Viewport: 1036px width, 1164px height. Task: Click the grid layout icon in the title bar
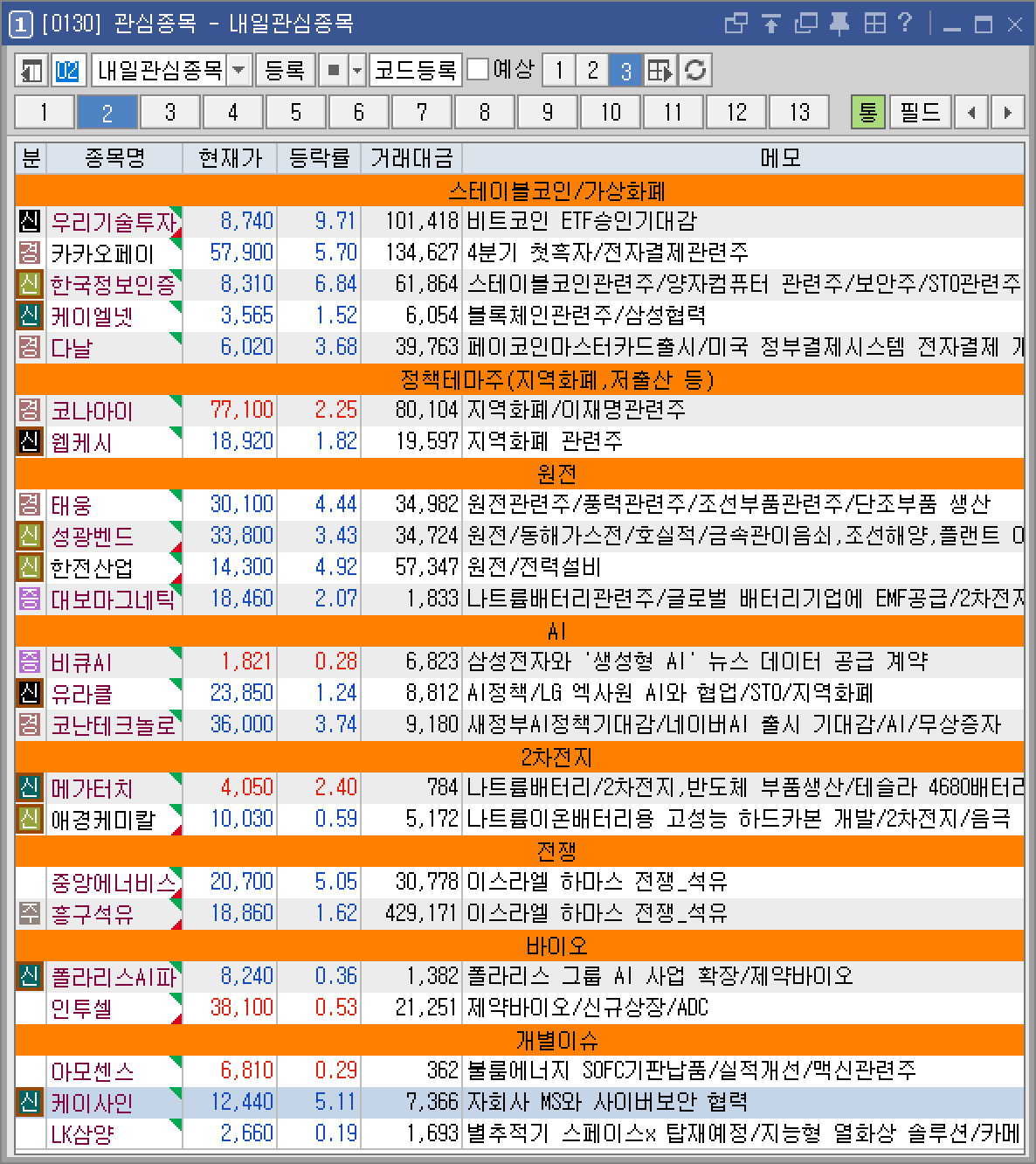(874, 24)
